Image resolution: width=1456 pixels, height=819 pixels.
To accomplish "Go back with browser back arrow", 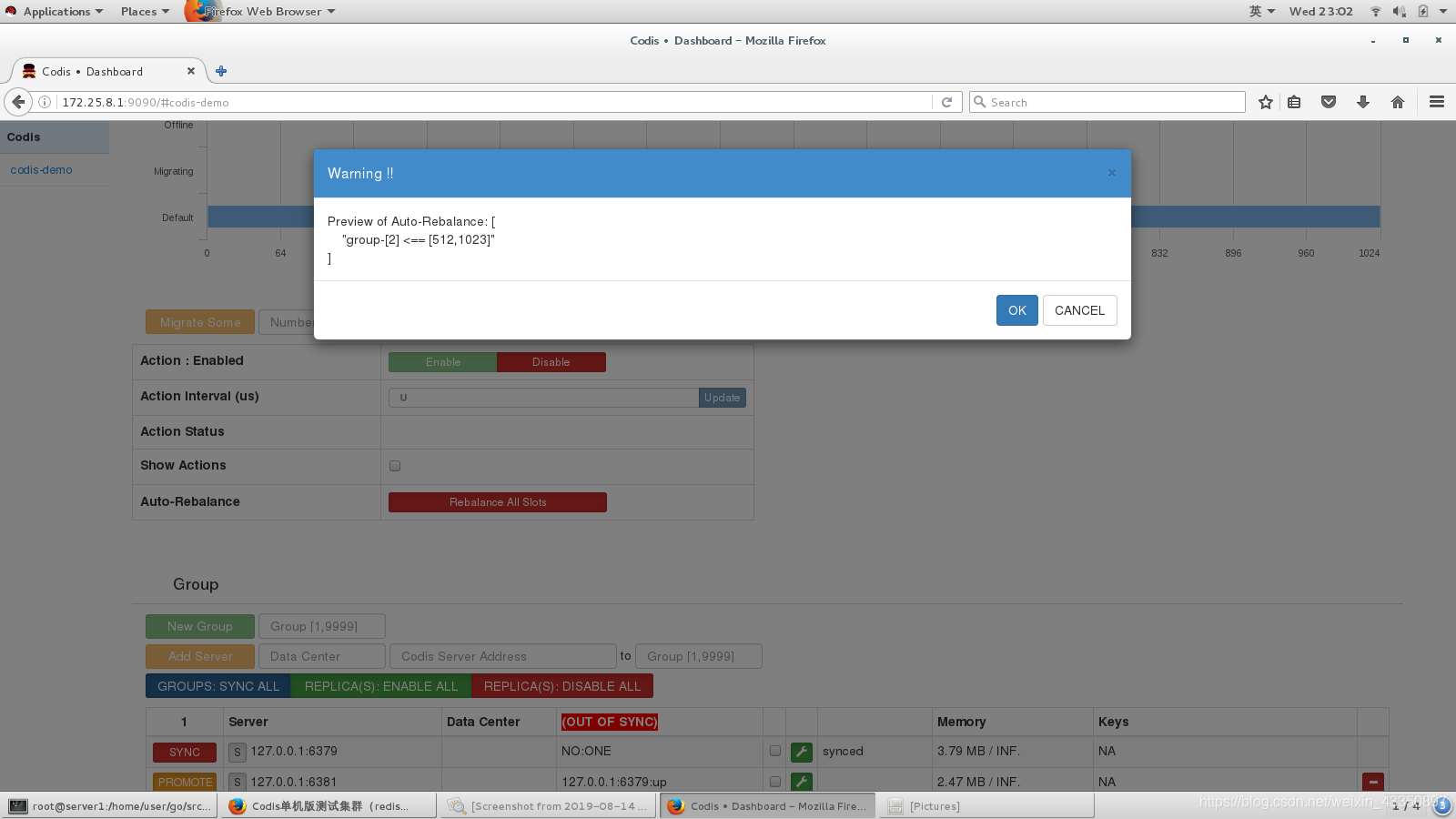I will pyautogui.click(x=18, y=102).
